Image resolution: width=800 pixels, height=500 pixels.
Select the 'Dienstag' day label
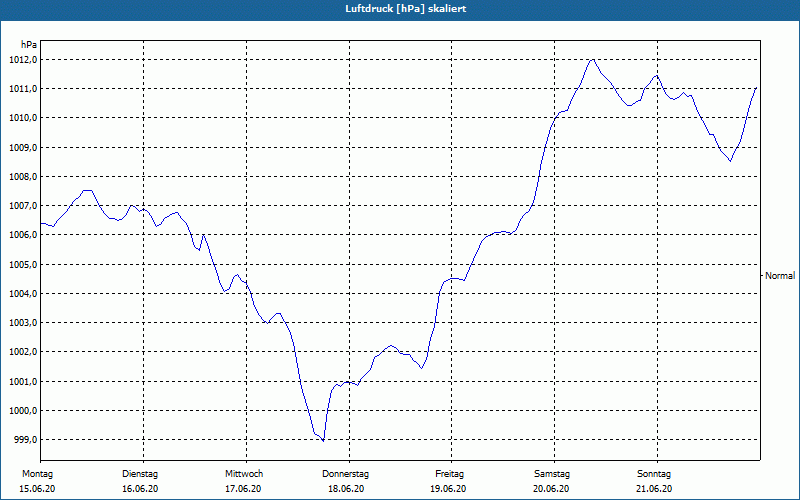coord(140,474)
